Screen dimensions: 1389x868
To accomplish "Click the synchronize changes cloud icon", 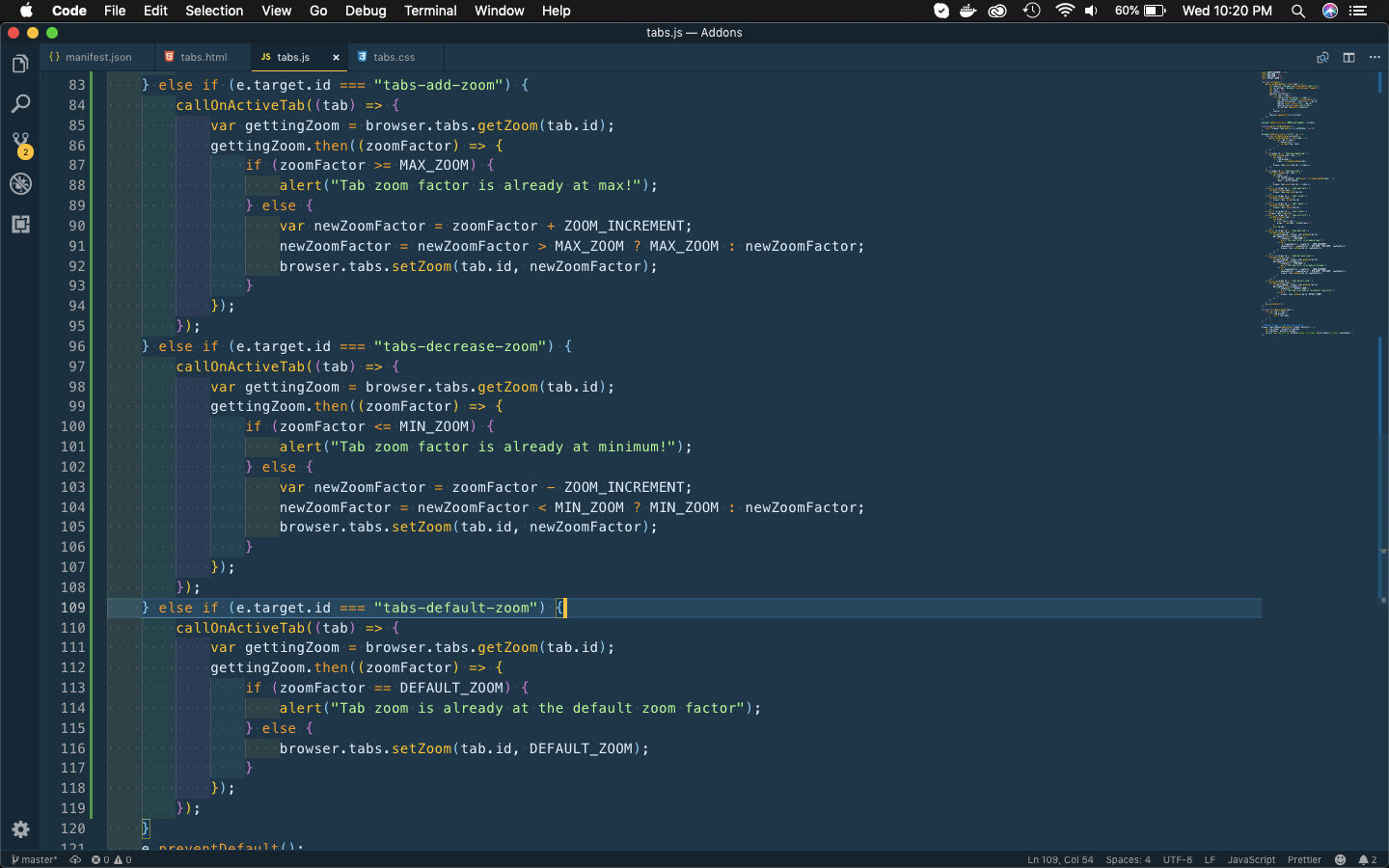I will [x=75, y=859].
